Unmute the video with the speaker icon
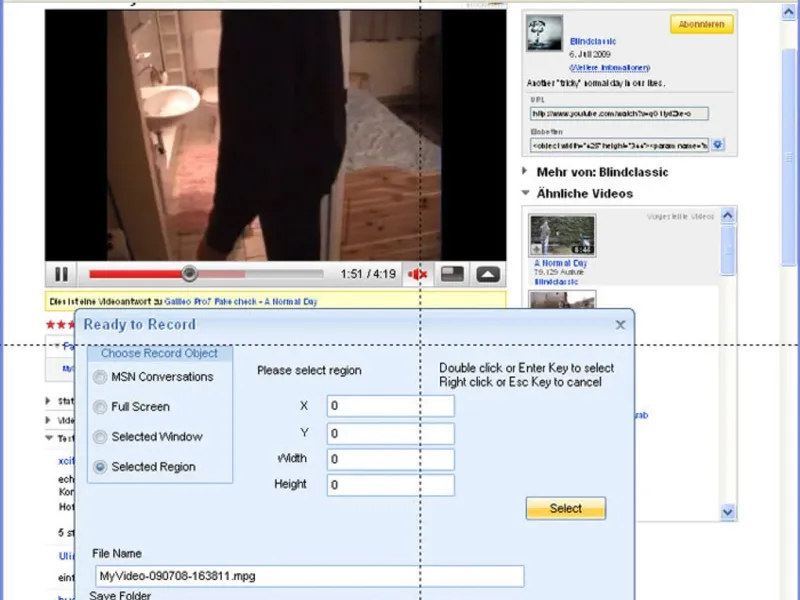The image size is (800, 600). [418, 274]
